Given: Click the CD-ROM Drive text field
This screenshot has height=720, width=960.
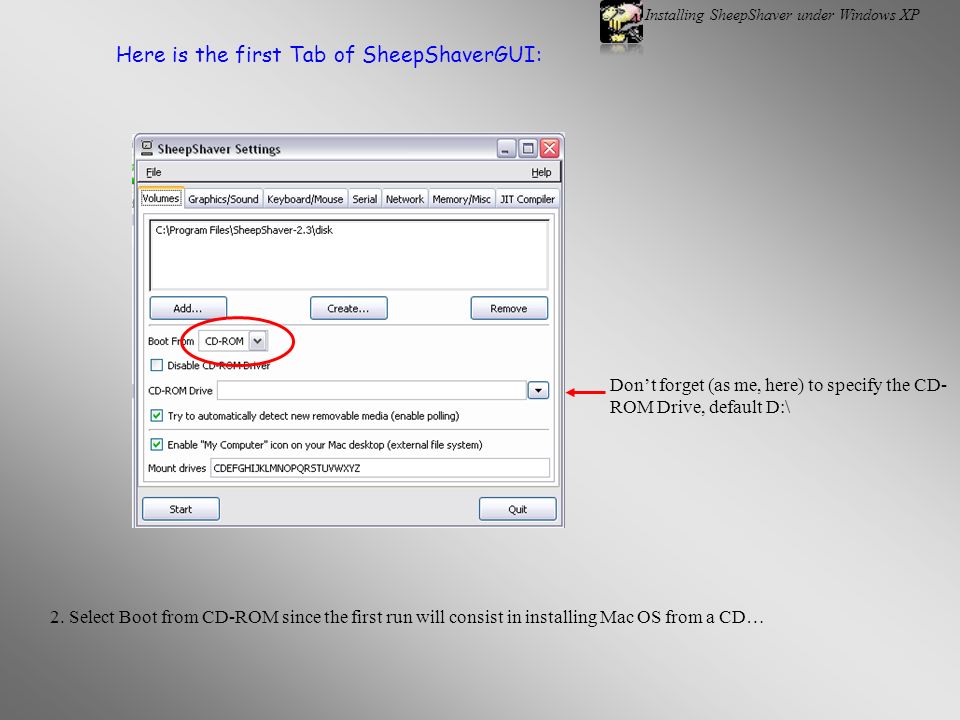Looking at the screenshot, I should tap(372, 390).
